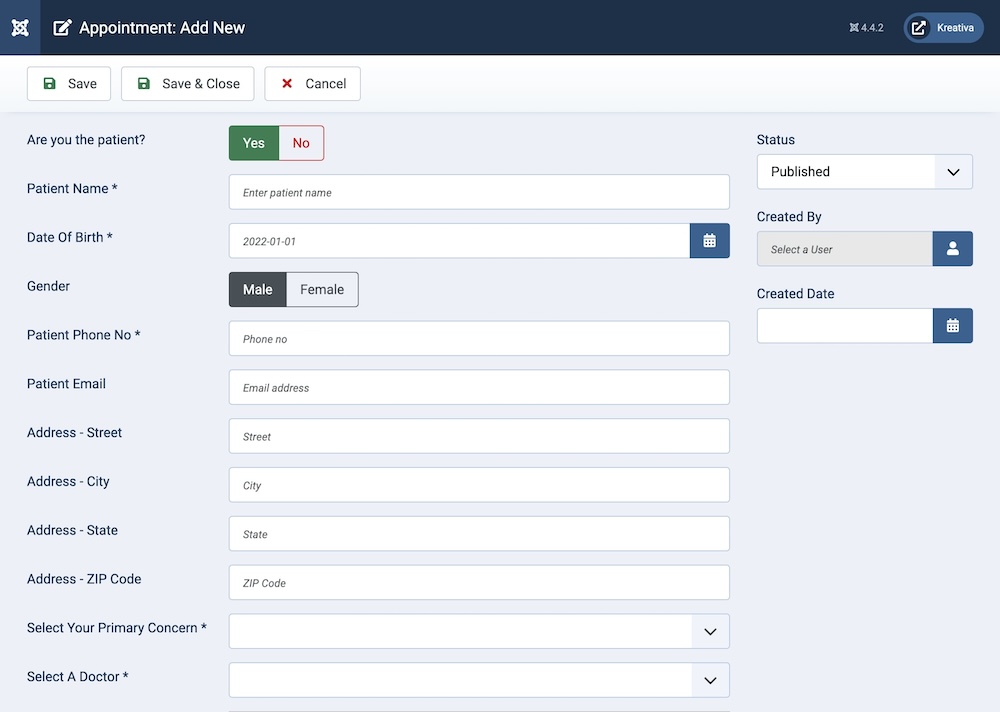Select Yes for Are you the patient
The height and width of the screenshot is (712, 1000).
(254, 143)
